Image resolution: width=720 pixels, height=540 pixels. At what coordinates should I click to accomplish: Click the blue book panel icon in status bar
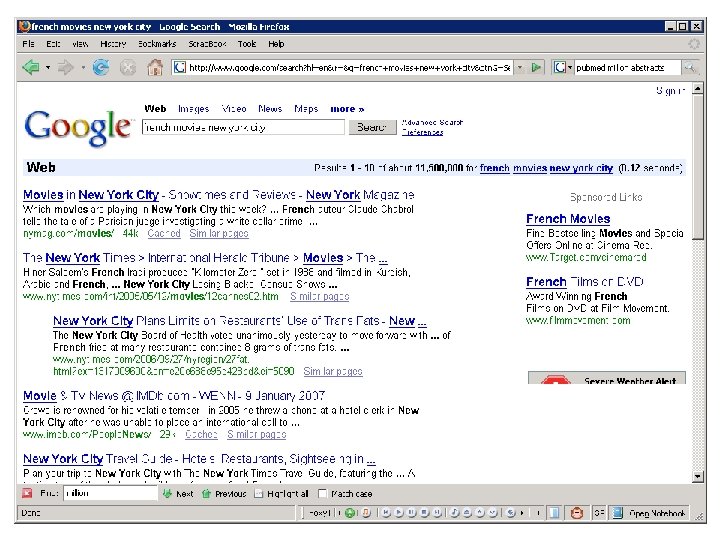click(x=554, y=512)
